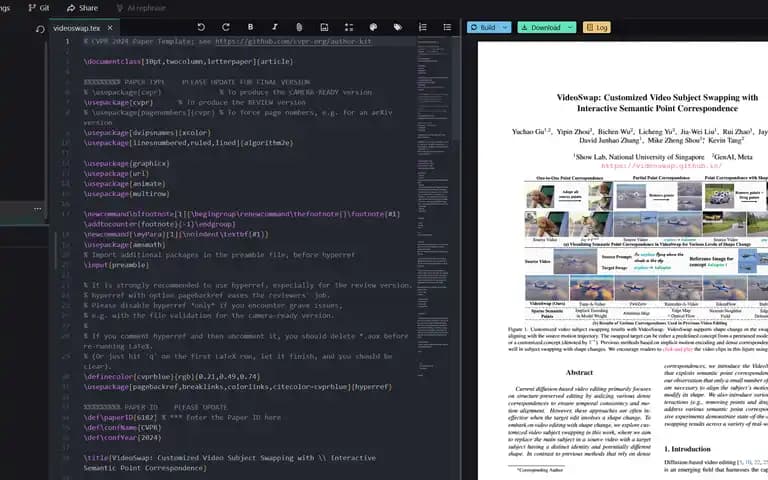
Task: Redo the last edit
Action: pos(225,27)
